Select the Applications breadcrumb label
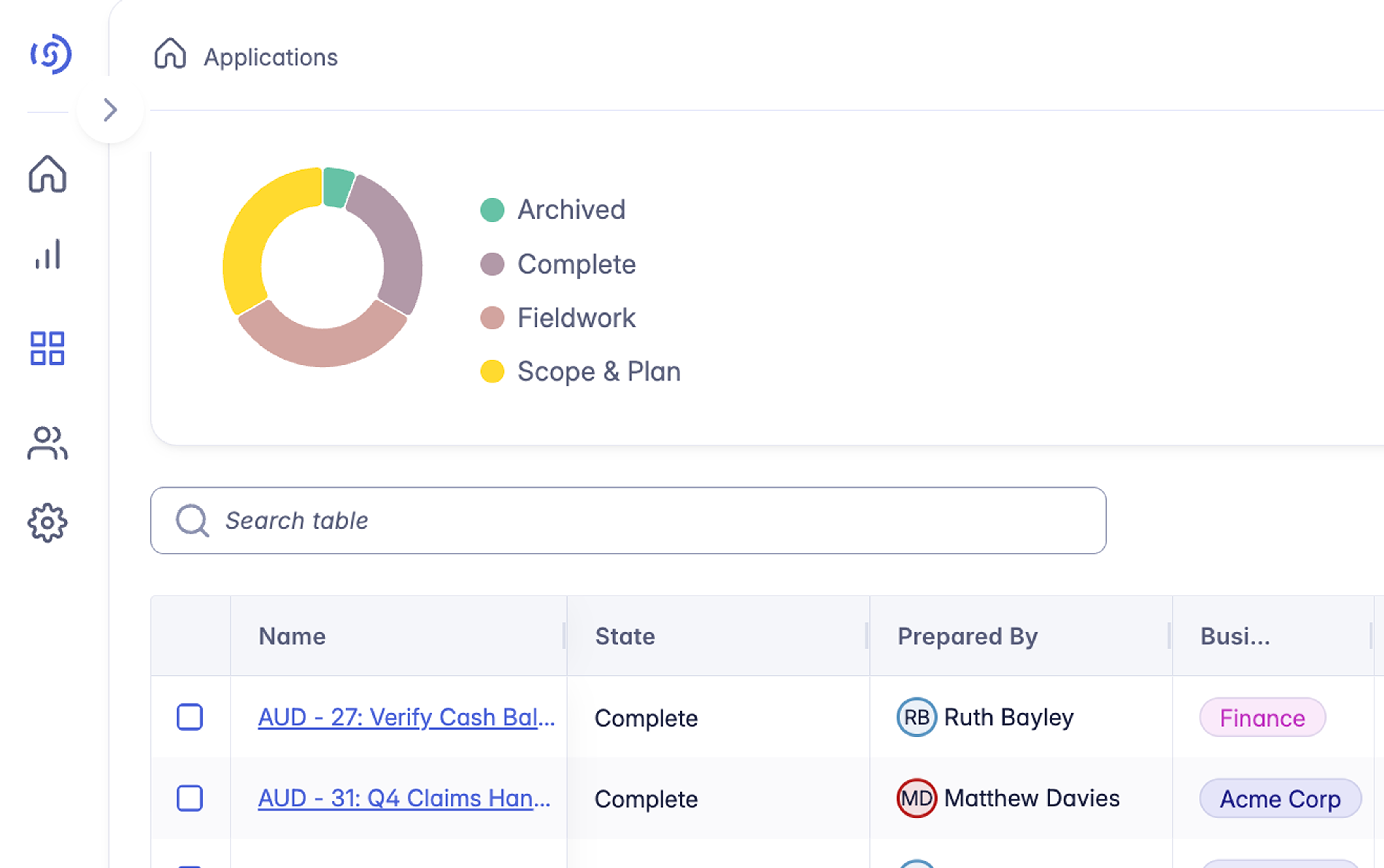Viewport: 1384px width, 868px height. click(270, 57)
